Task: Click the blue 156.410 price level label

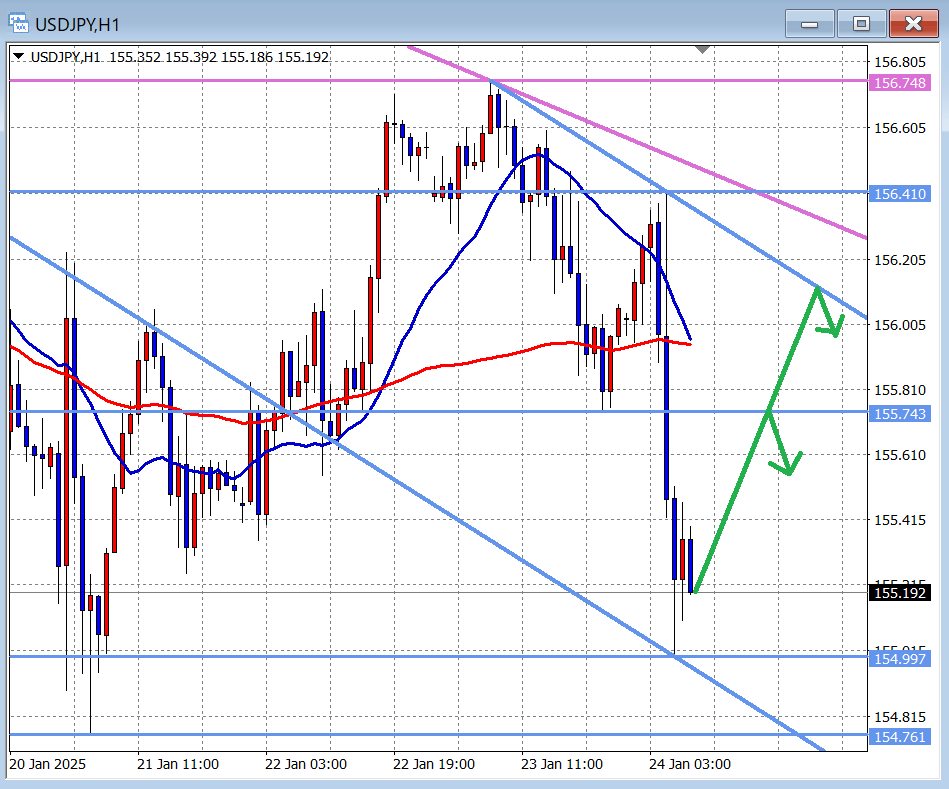Action: click(899, 193)
